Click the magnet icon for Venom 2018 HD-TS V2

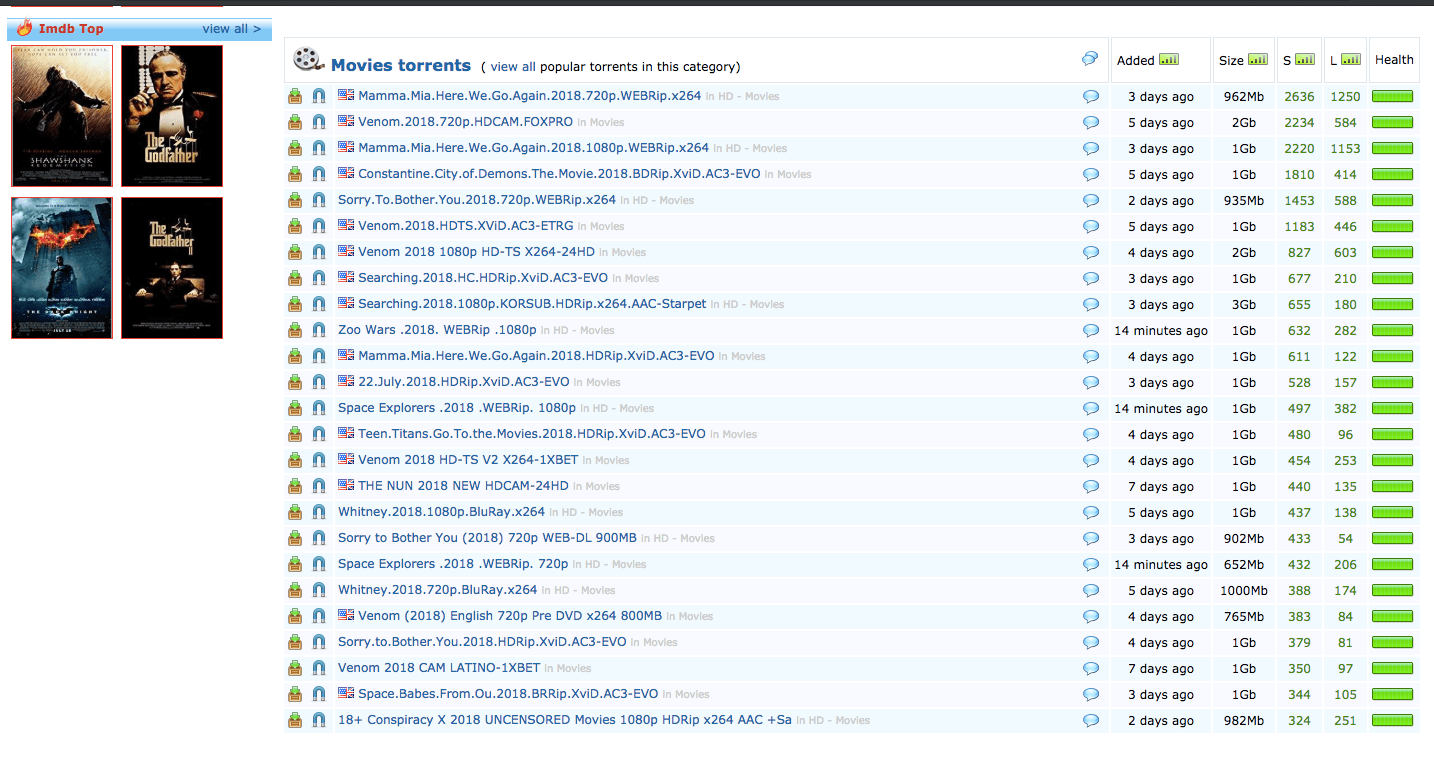[319, 460]
